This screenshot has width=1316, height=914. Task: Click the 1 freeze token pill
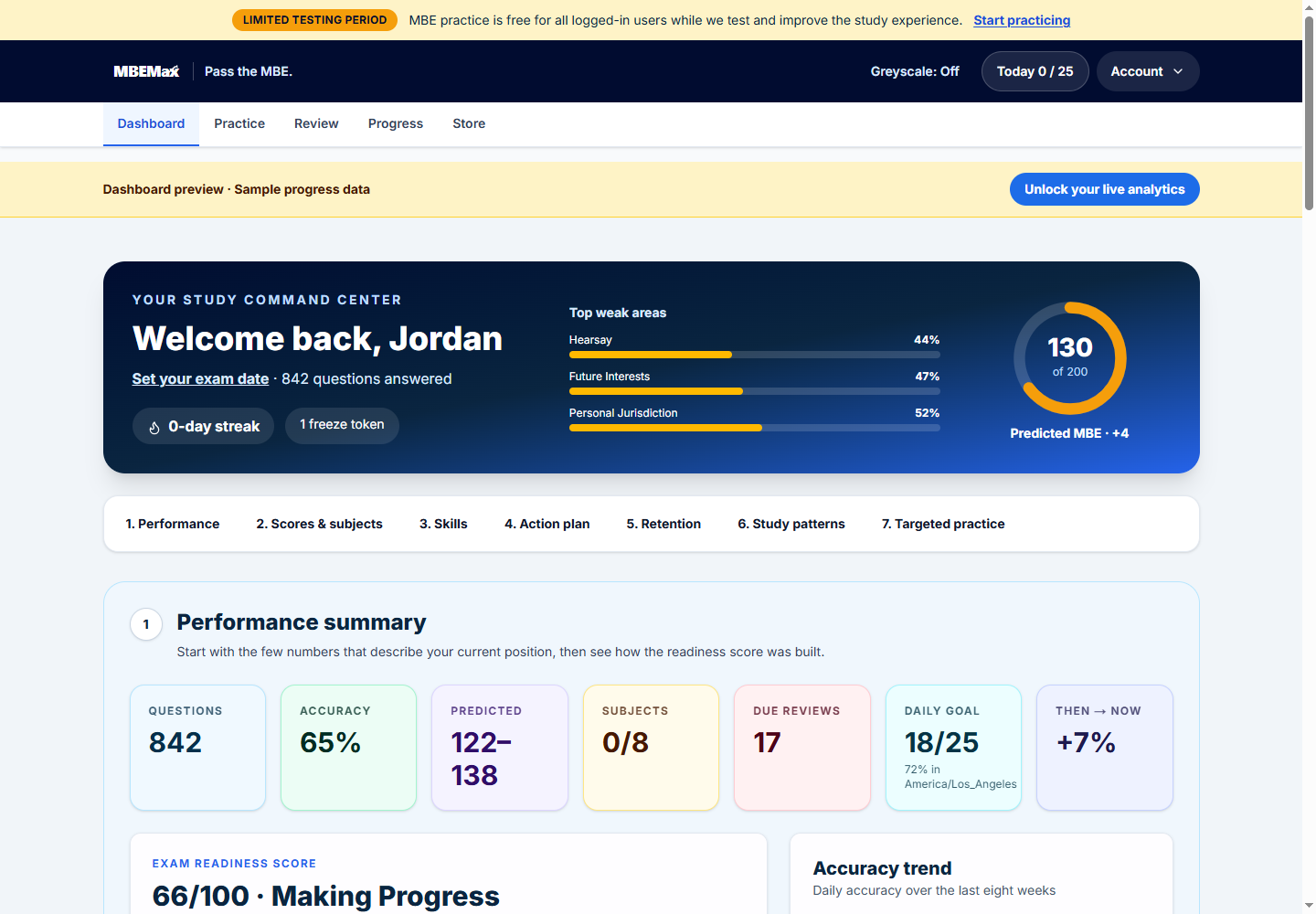342,425
